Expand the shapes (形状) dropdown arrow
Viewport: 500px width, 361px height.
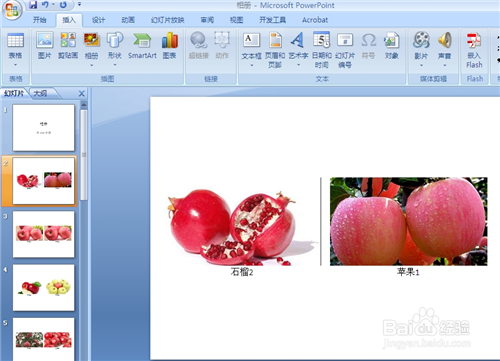[115, 65]
